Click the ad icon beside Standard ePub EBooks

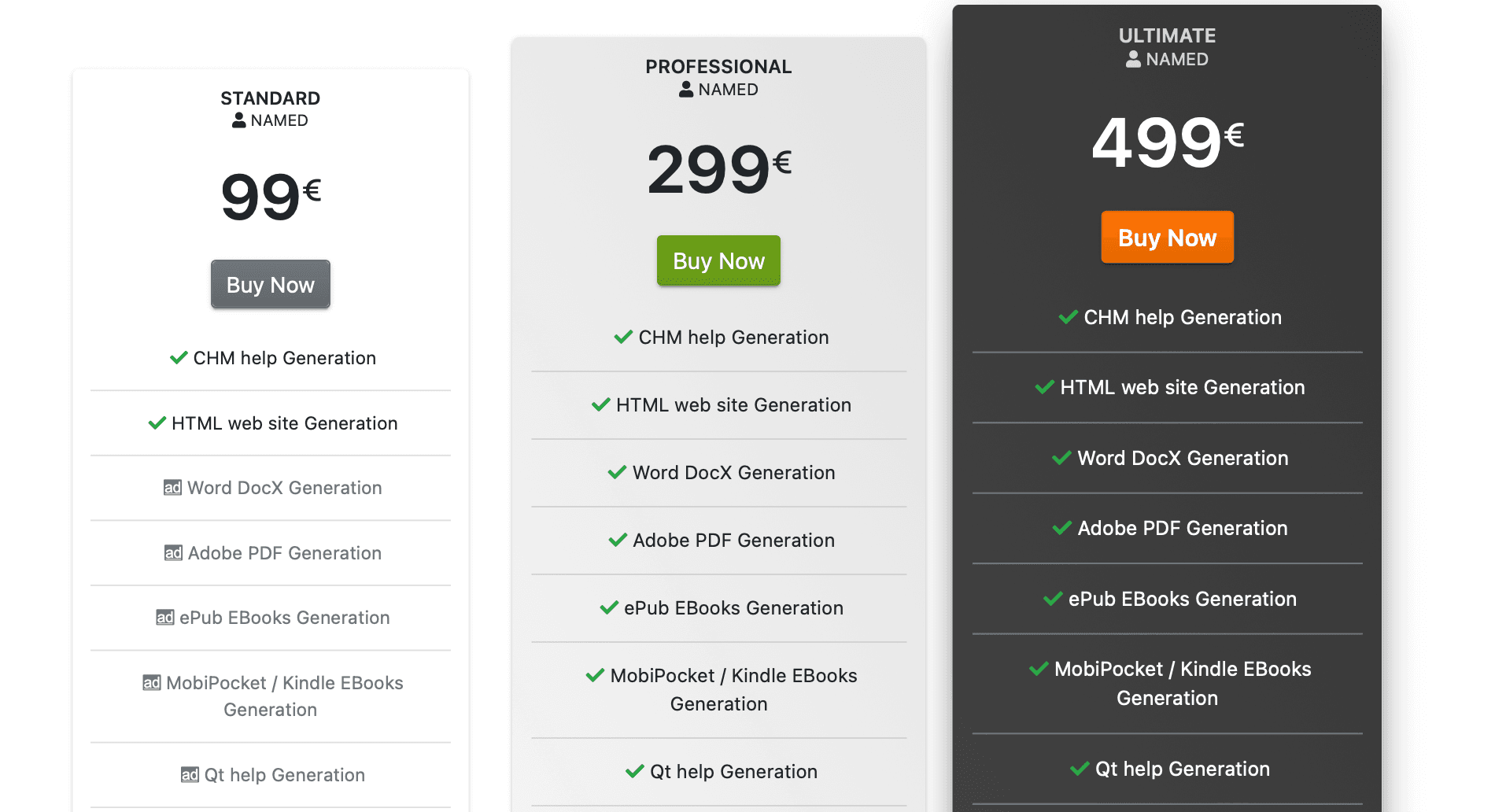click(164, 618)
